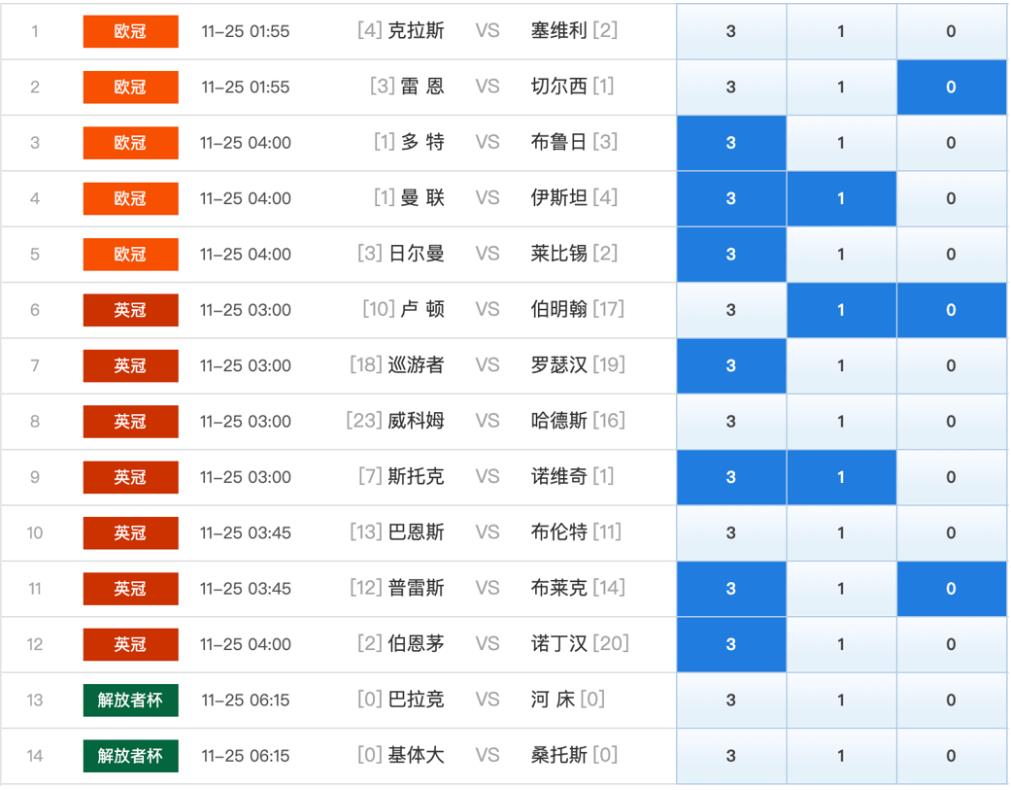
Task: Click match time 11-25 01:55 in row 1
Action: point(246,31)
